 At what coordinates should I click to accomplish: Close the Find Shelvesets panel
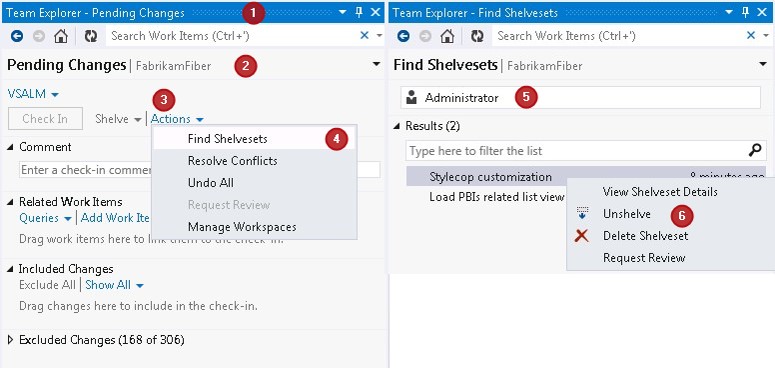click(763, 12)
